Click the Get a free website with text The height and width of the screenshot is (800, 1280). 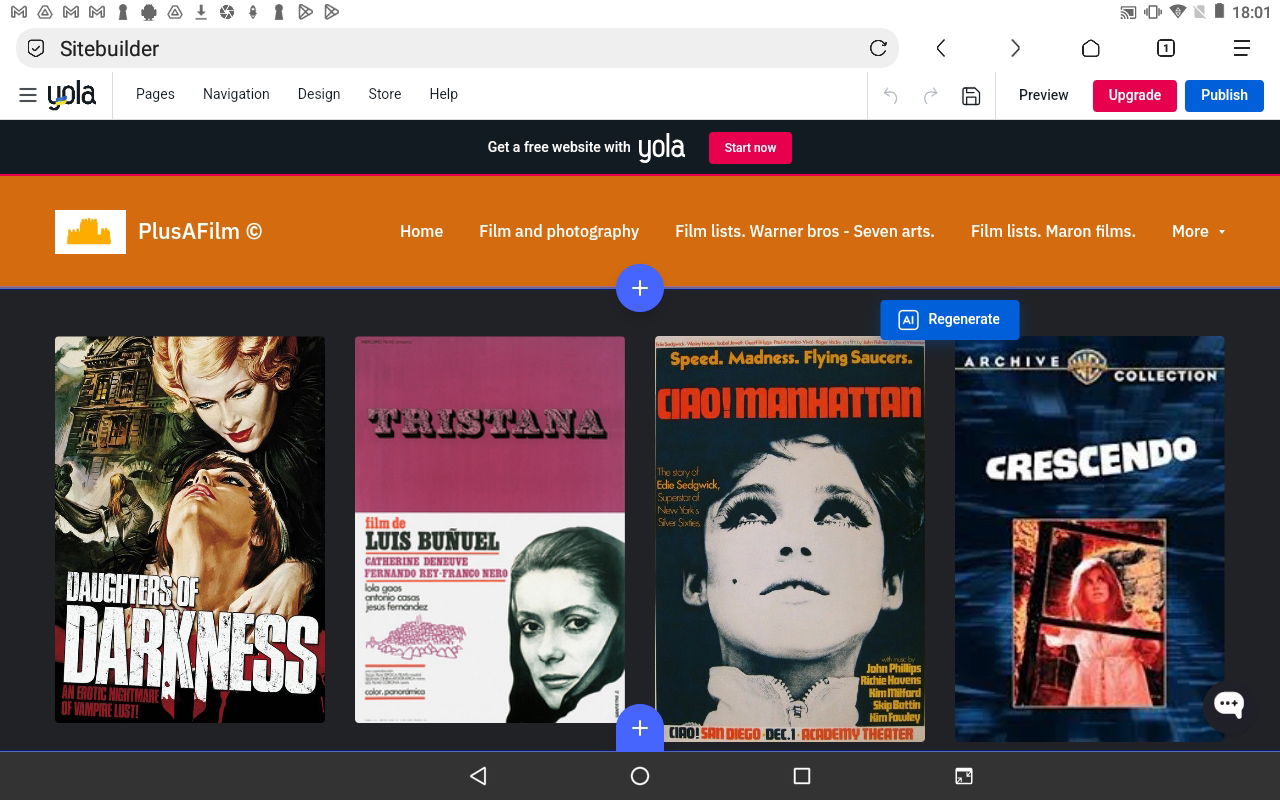click(559, 147)
